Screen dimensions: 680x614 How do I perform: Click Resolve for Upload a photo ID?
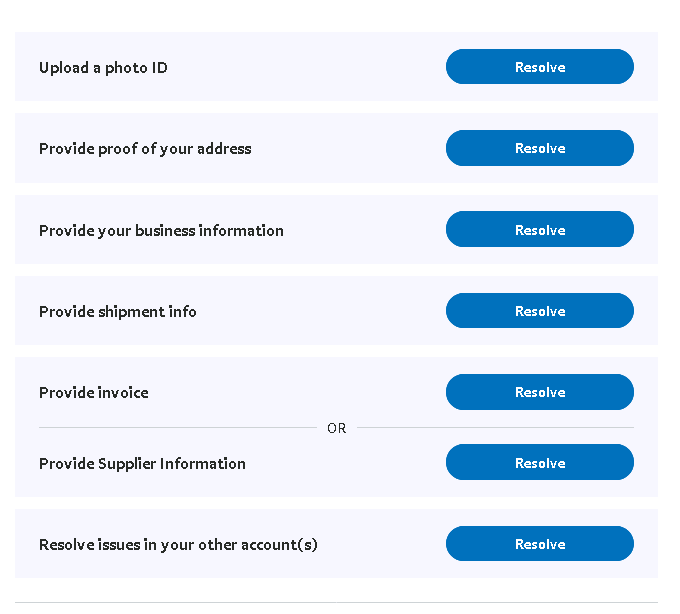(539, 67)
